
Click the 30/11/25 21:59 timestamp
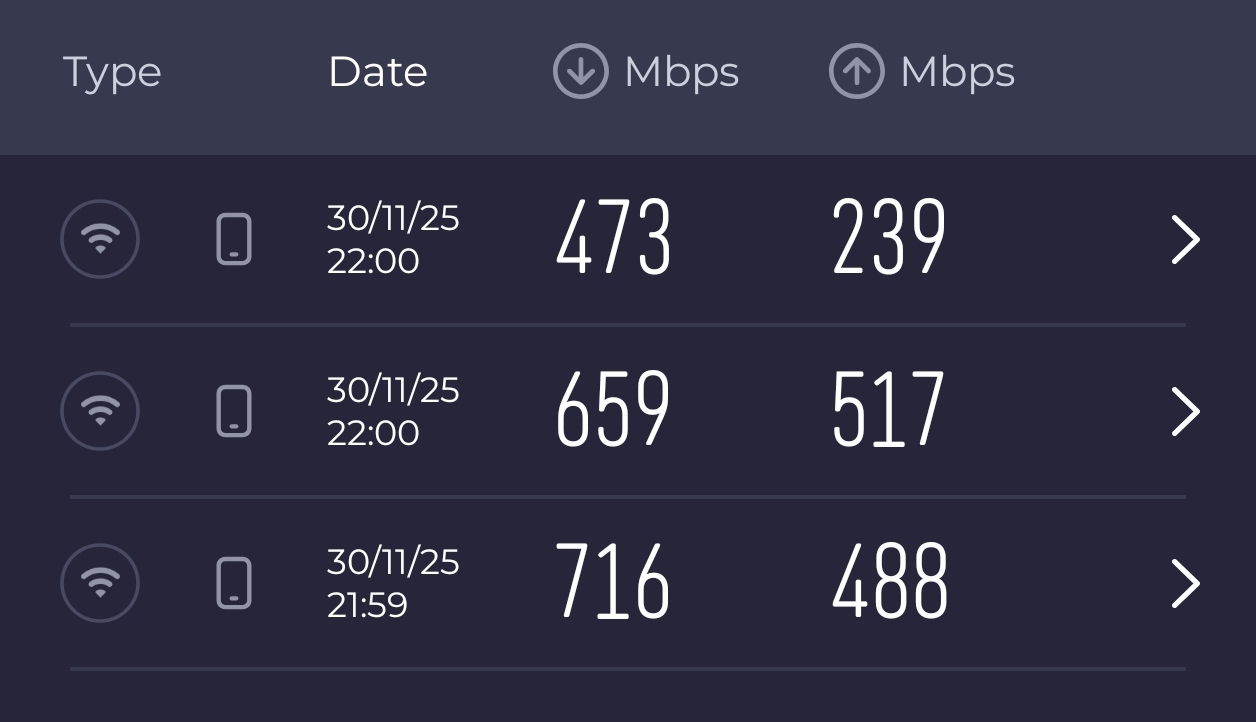[393, 583]
